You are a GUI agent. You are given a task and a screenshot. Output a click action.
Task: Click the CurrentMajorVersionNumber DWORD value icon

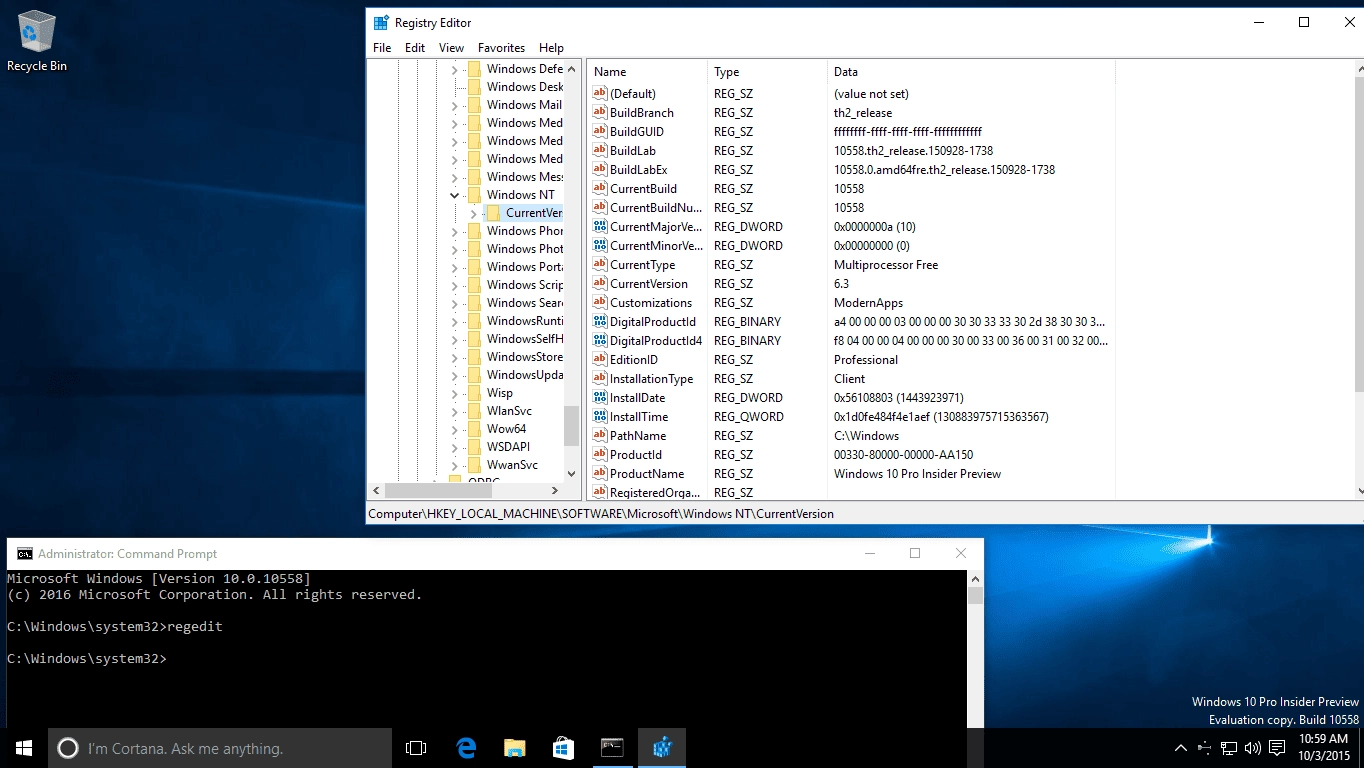click(600, 227)
